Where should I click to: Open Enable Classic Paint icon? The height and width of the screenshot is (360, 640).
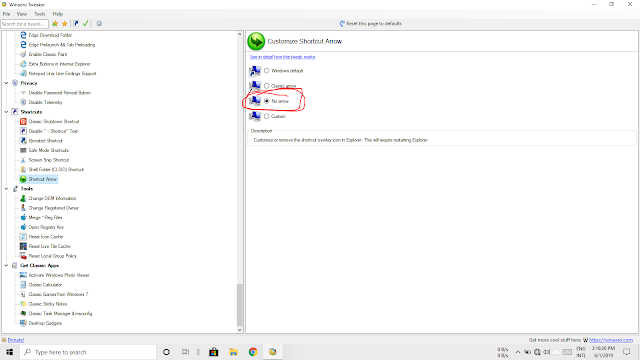click(x=23, y=54)
